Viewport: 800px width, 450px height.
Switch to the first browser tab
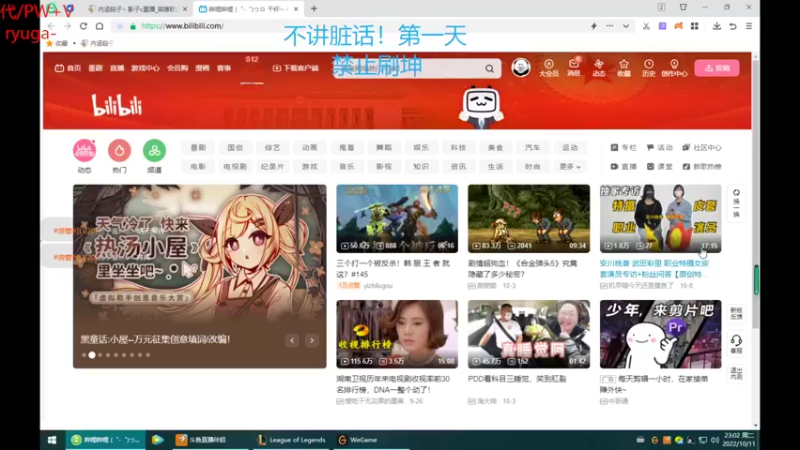coord(136,9)
